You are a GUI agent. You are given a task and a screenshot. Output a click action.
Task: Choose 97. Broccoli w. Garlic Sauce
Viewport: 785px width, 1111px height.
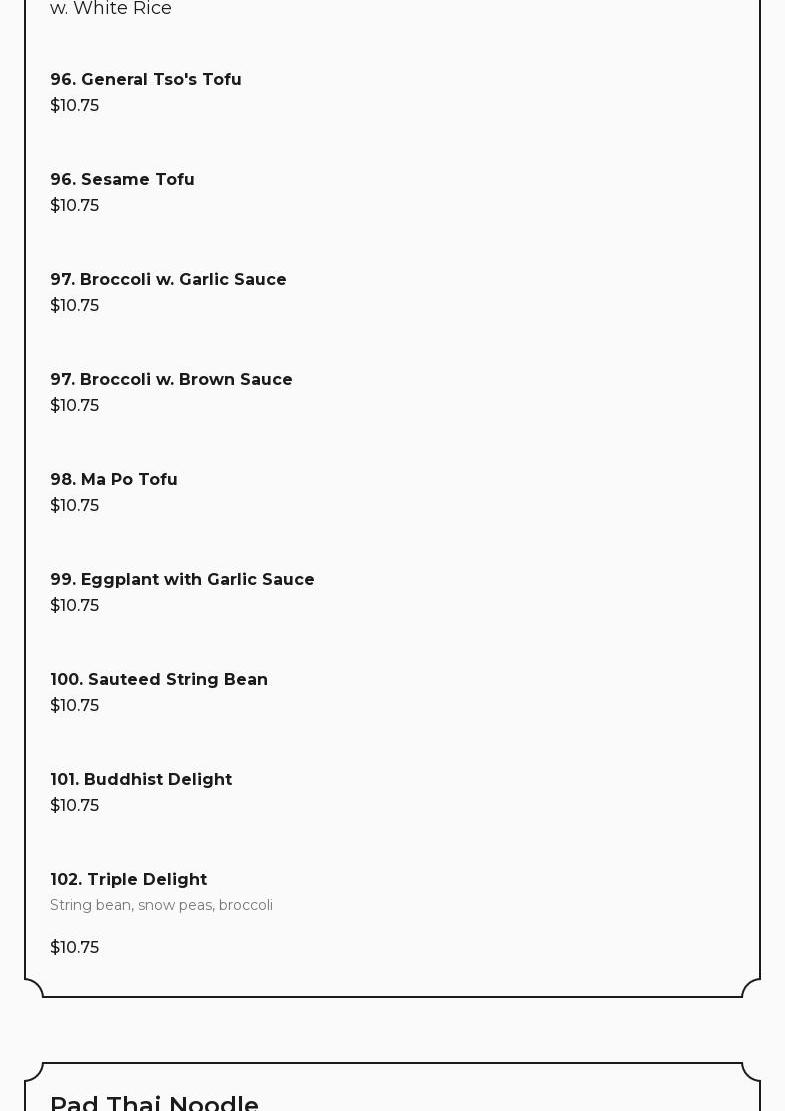point(168,279)
